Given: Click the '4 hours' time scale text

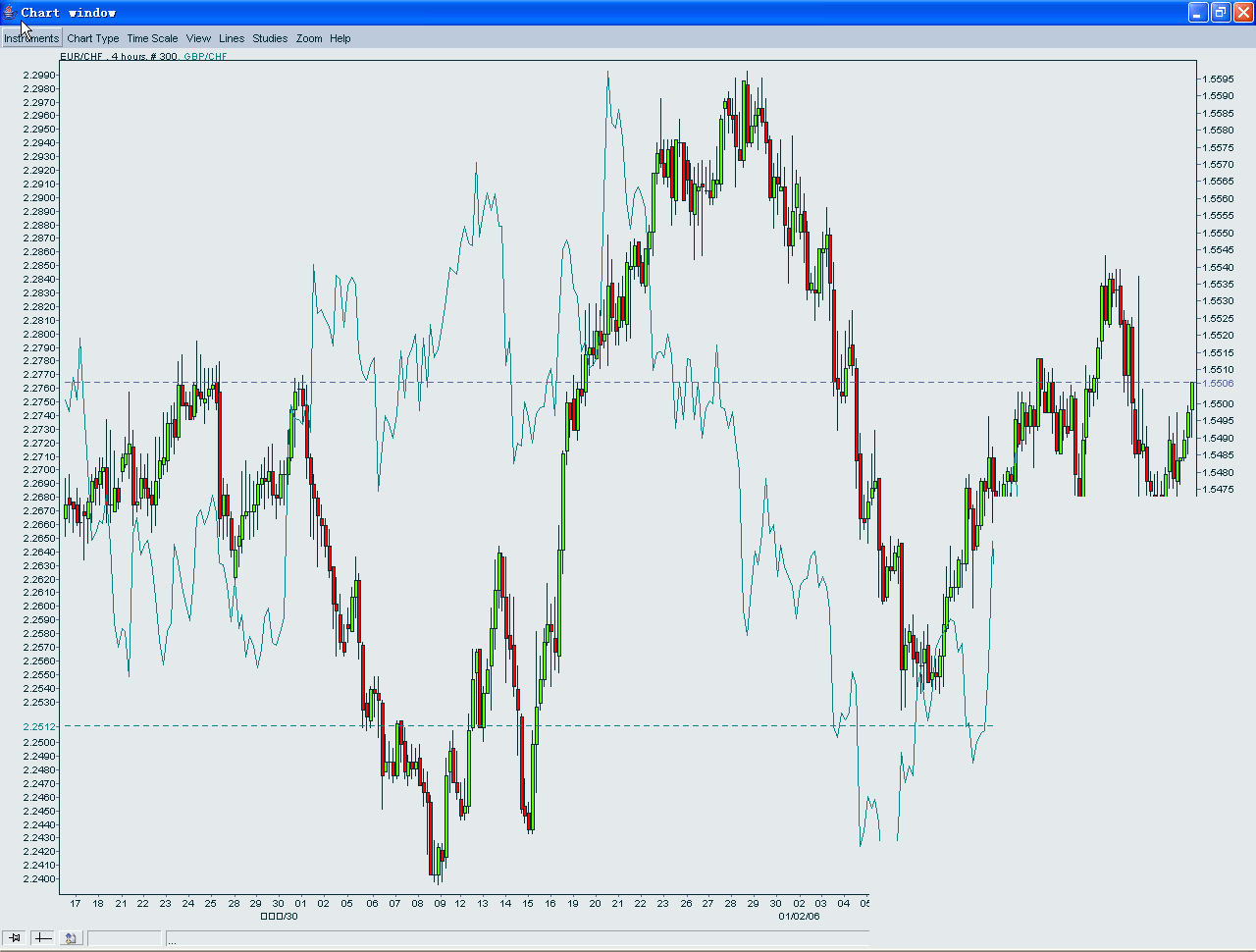Looking at the screenshot, I should (130, 56).
